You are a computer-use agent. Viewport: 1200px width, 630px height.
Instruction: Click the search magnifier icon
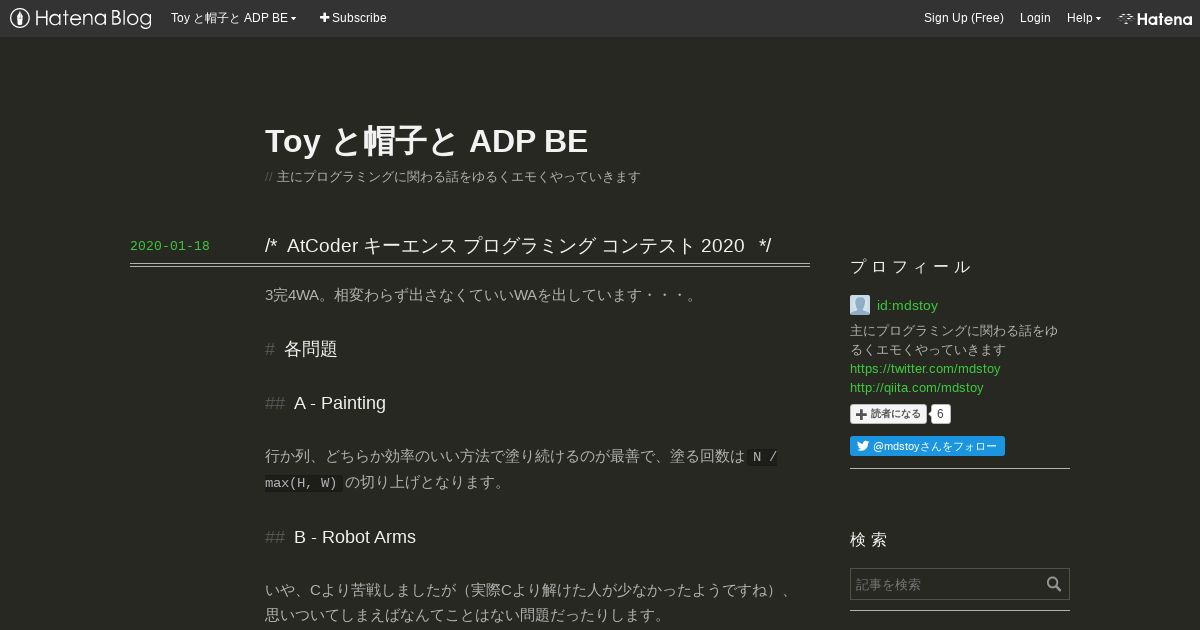[1054, 584]
